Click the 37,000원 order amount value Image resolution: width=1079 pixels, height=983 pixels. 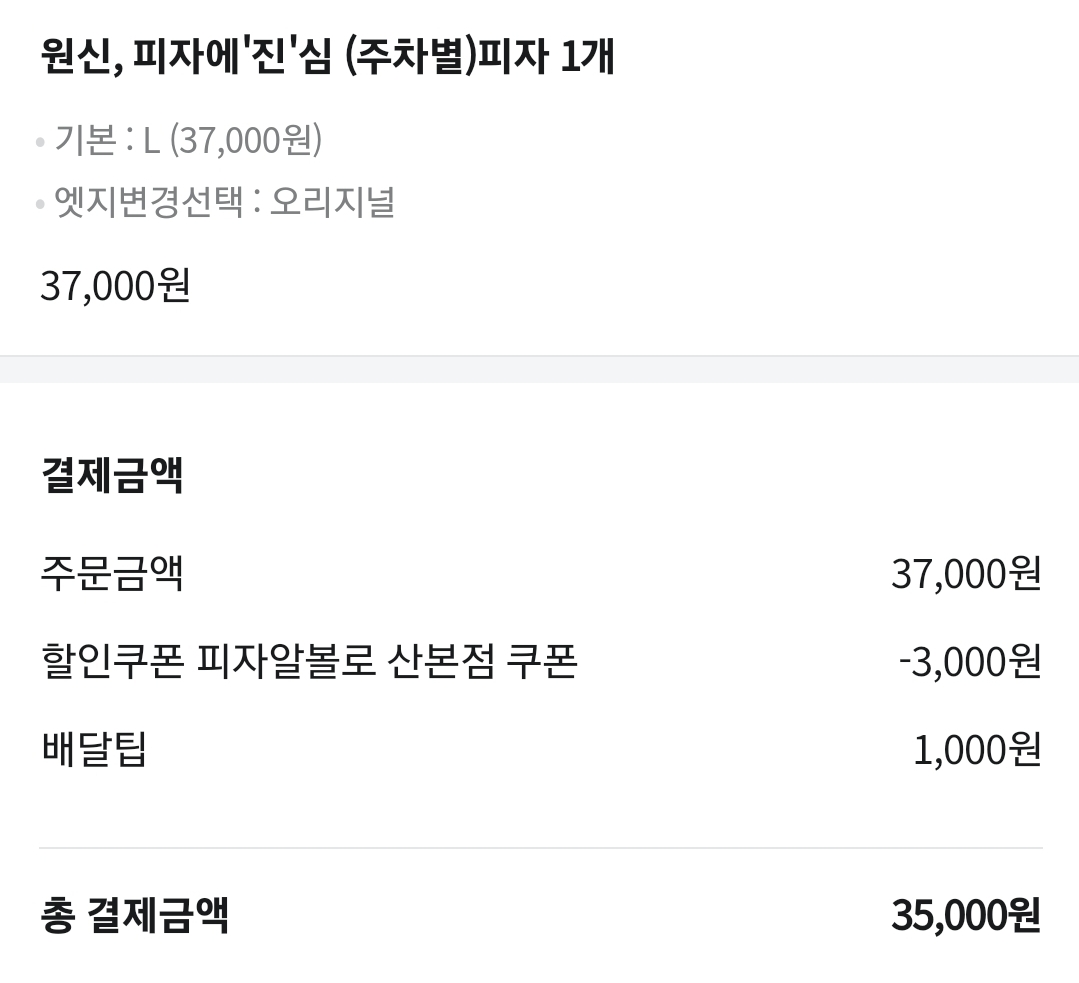pyautogui.click(x=965, y=573)
